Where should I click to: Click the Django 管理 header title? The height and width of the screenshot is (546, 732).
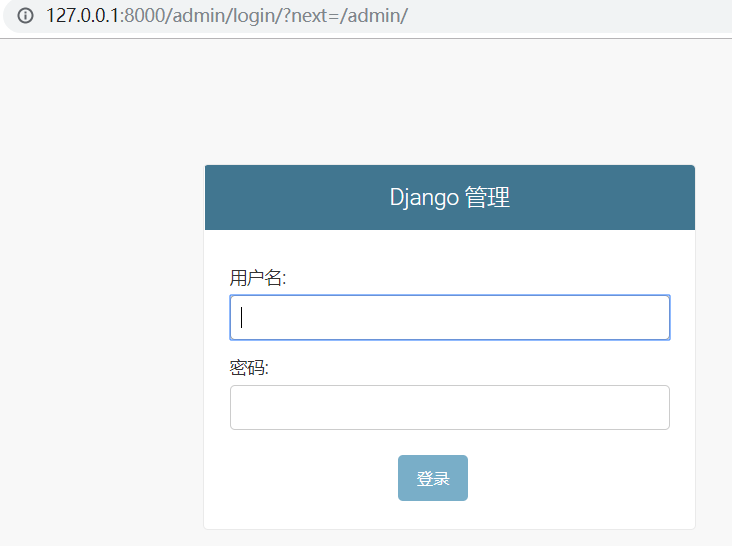click(450, 197)
